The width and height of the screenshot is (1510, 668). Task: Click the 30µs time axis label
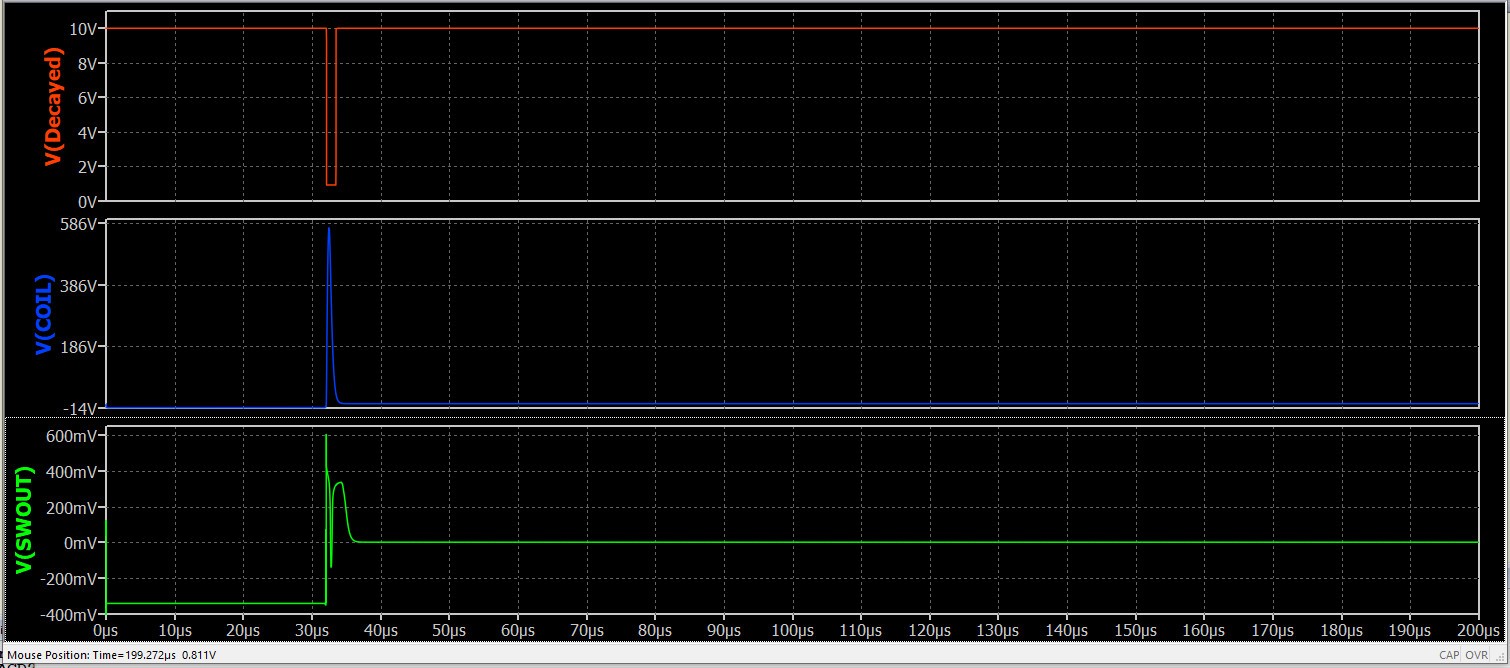312,631
